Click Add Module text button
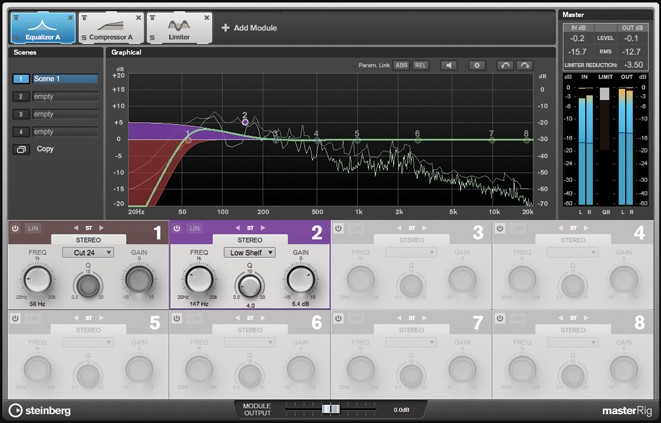Screen dimensions: 661x423 click(255, 28)
